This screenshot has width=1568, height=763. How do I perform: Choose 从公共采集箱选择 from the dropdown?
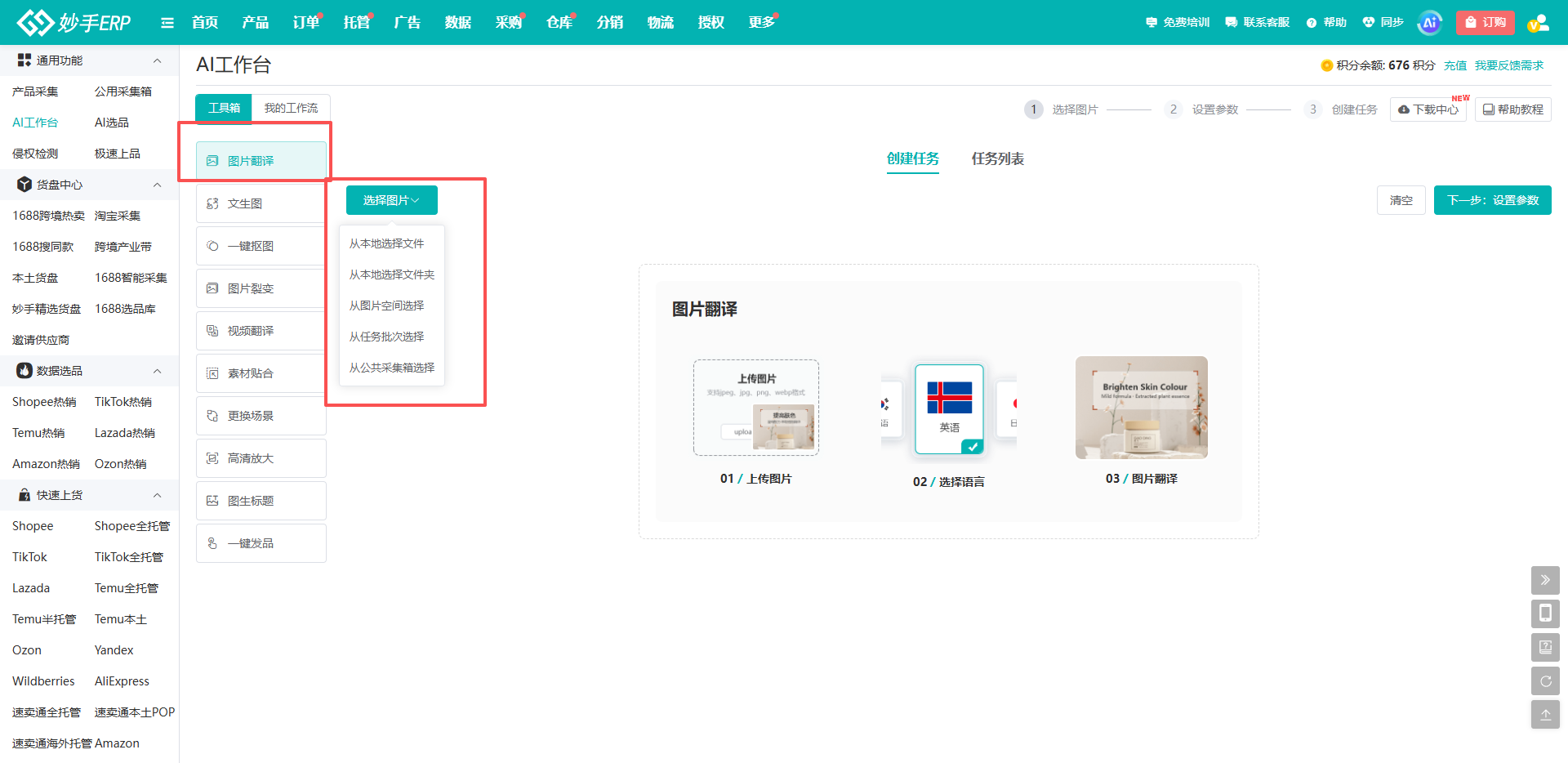[x=392, y=368]
